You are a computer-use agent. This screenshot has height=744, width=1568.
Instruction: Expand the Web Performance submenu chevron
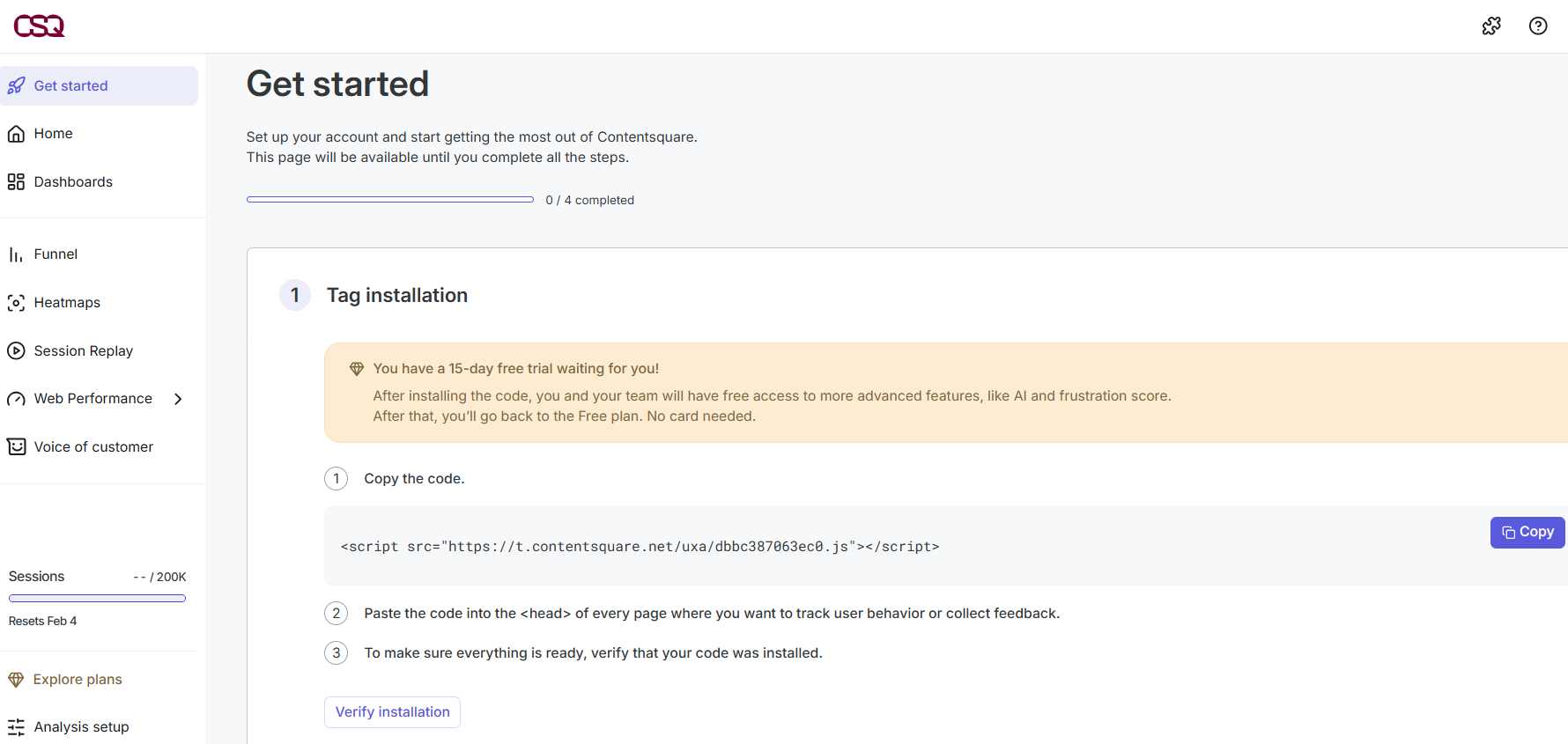[178, 399]
